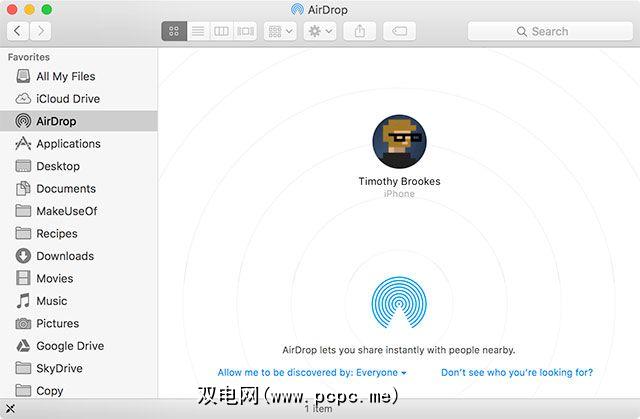640x419 pixels.
Task: Click the Pictures camera icon
Action: 23,324
